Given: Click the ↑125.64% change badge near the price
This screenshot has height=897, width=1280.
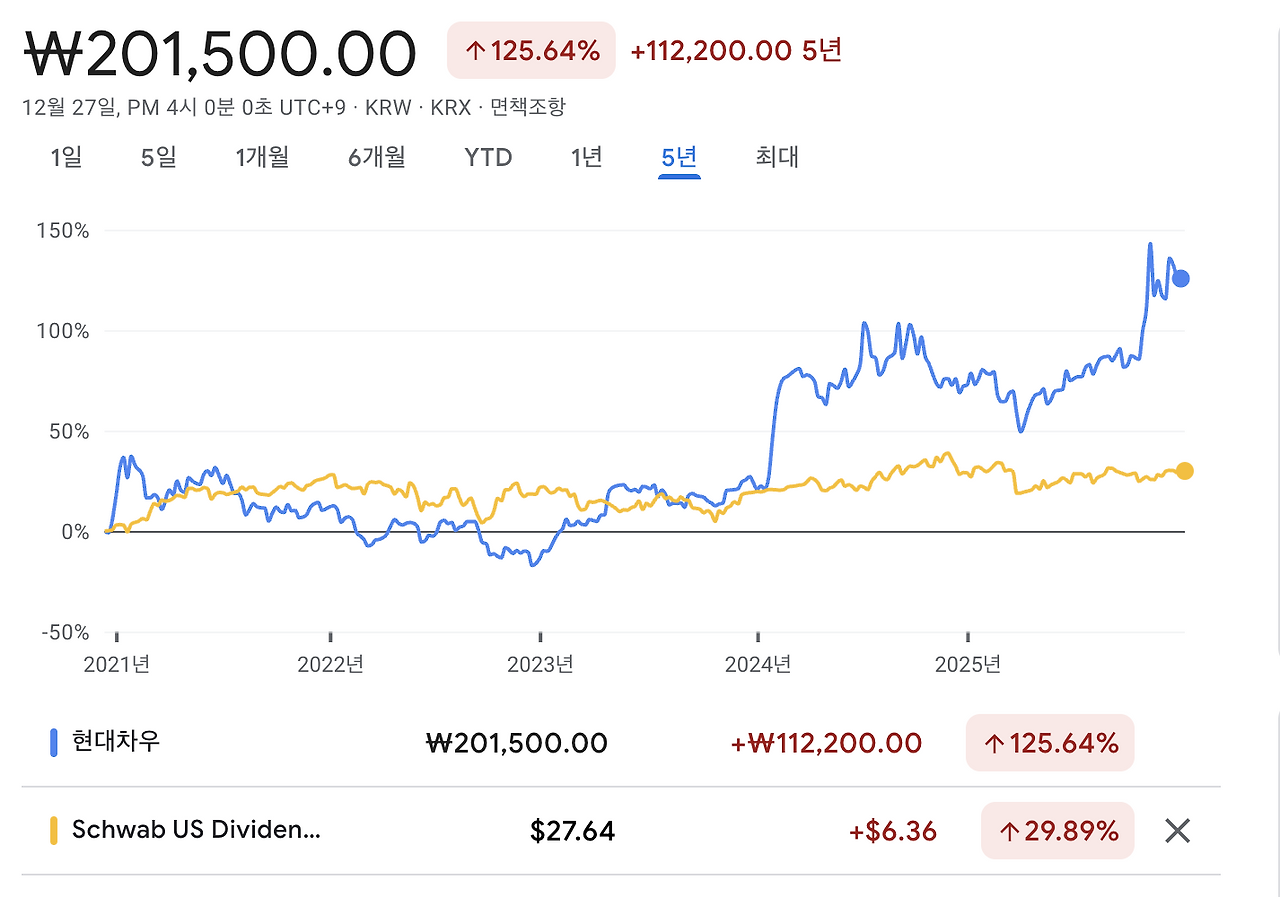Looking at the screenshot, I should click(531, 50).
